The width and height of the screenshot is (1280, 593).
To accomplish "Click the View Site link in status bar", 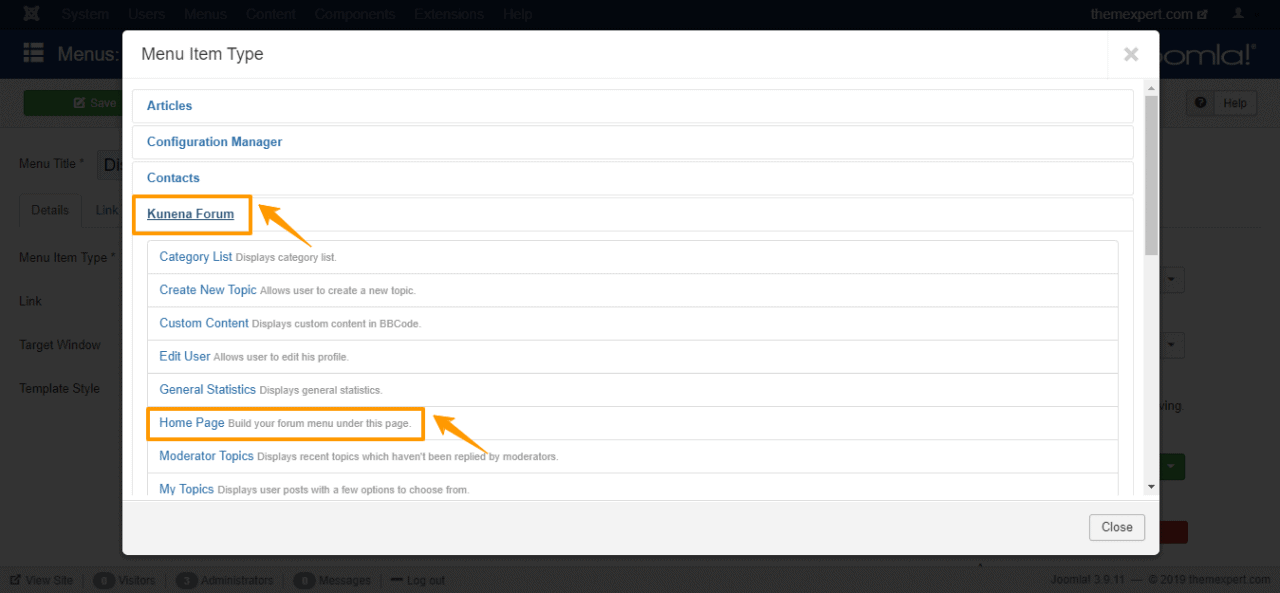I will pos(42,580).
